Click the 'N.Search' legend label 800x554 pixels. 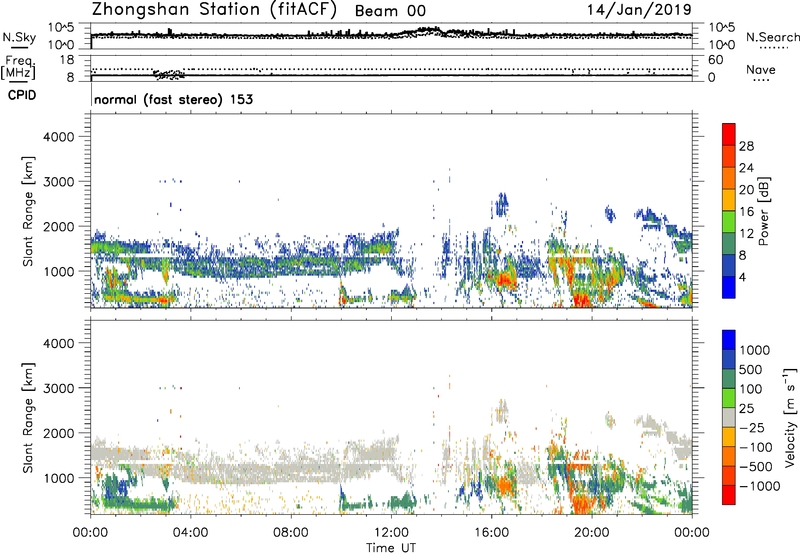[x=772, y=37]
